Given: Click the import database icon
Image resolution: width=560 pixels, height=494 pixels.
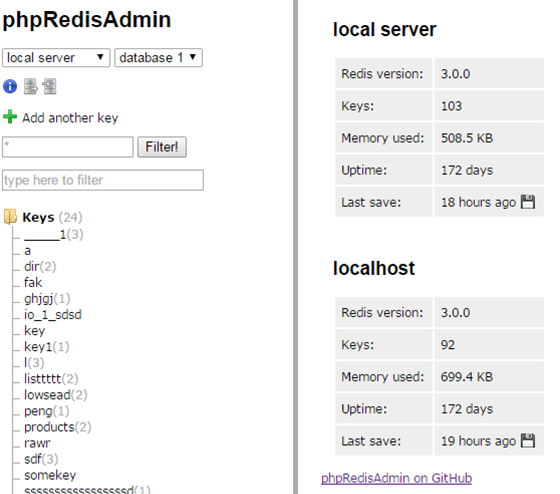Looking at the screenshot, I should click(x=49, y=86).
